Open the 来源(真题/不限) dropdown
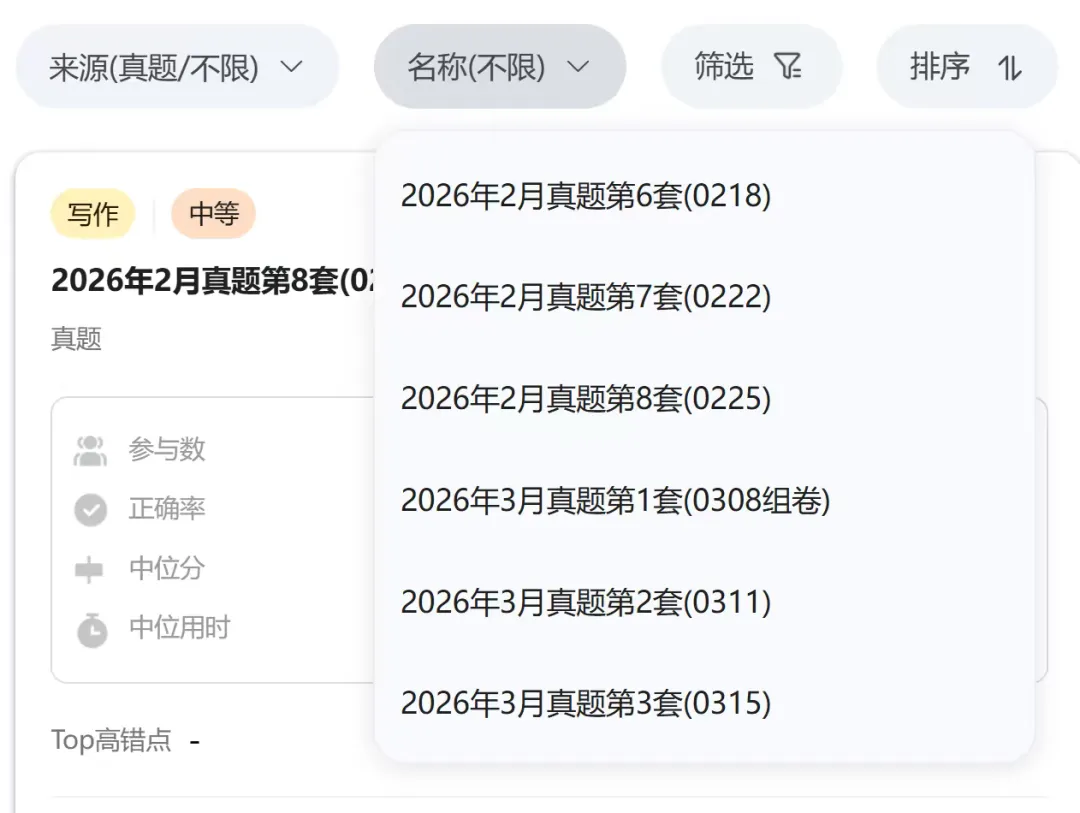Image resolution: width=1080 pixels, height=813 pixels. [x=176, y=66]
